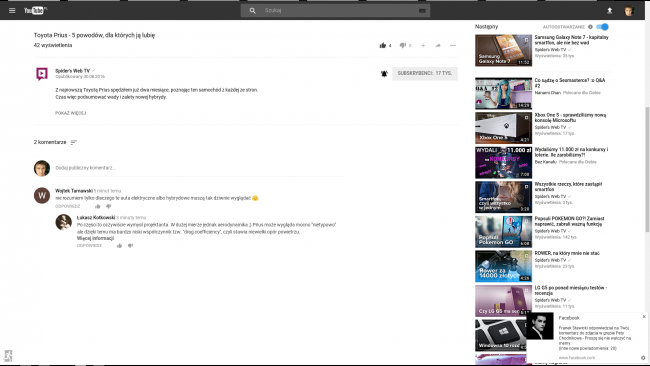Like the Toyota Prius video
The height and width of the screenshot is (366, 650).
click(383, 45)
